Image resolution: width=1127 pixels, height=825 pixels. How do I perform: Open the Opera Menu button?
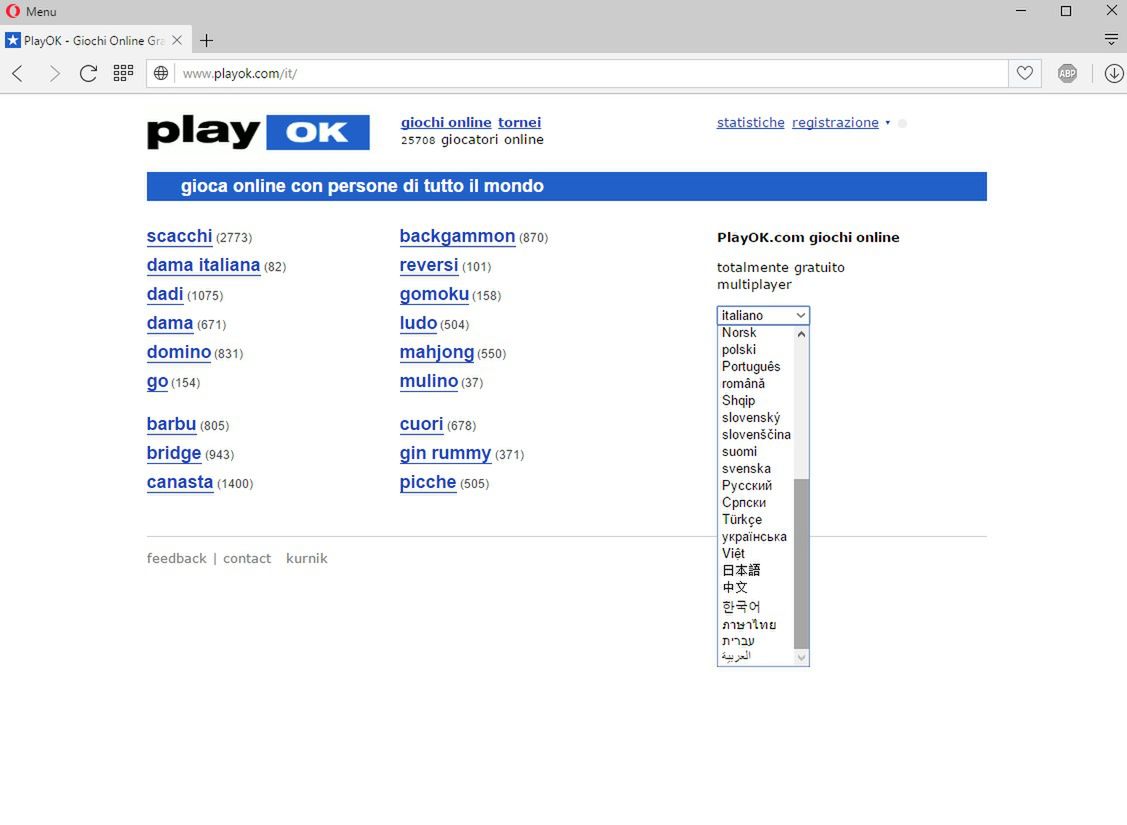tap(31, 11)
